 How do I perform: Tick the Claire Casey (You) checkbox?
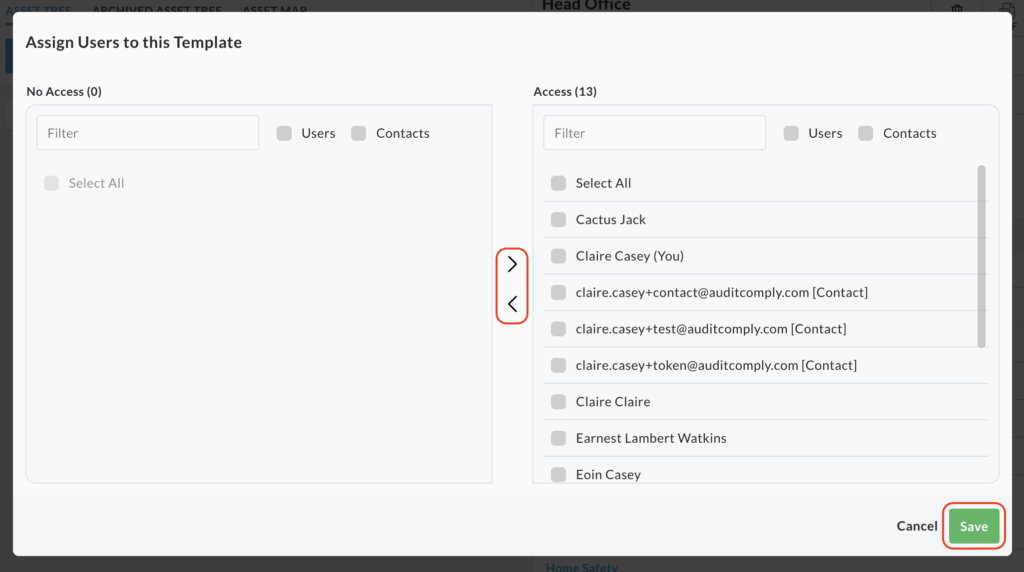[558, 256]
